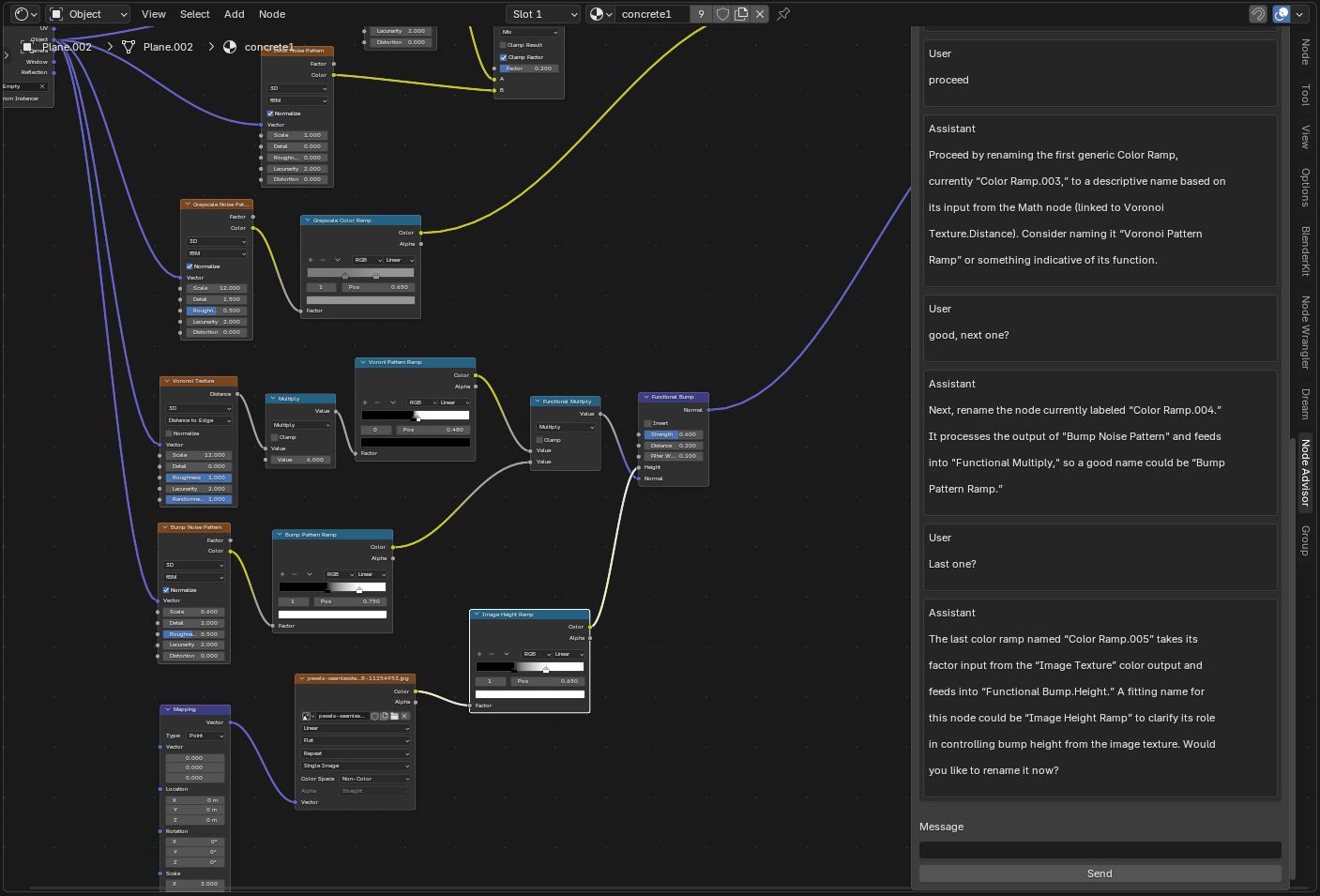
Task: Uncheck Normalize in Bump Noise Pattern node
Action: pyautogui.click(x=166, y=590)
